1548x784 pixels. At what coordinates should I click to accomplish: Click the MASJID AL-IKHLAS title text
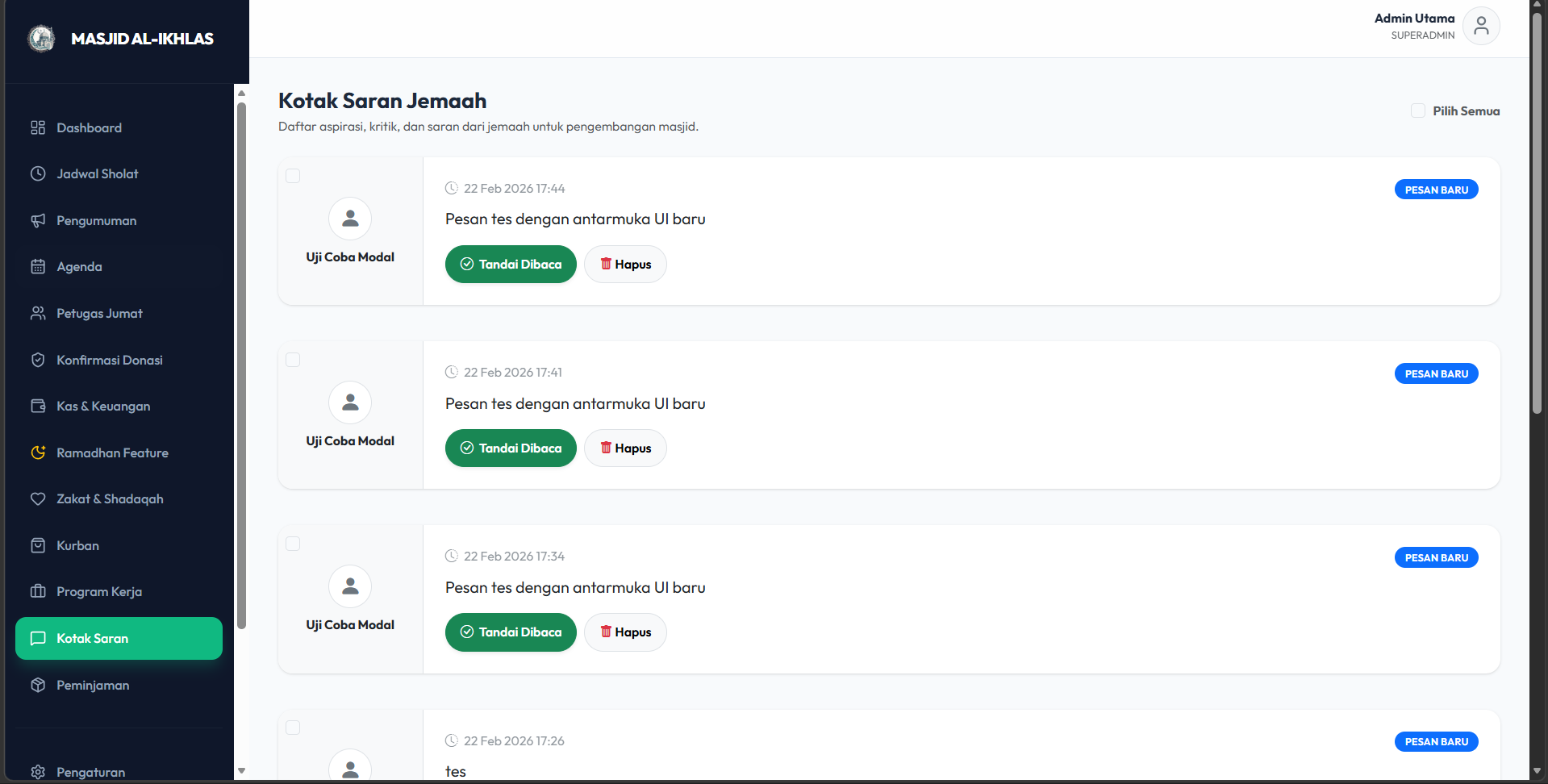tap(142, 39)
